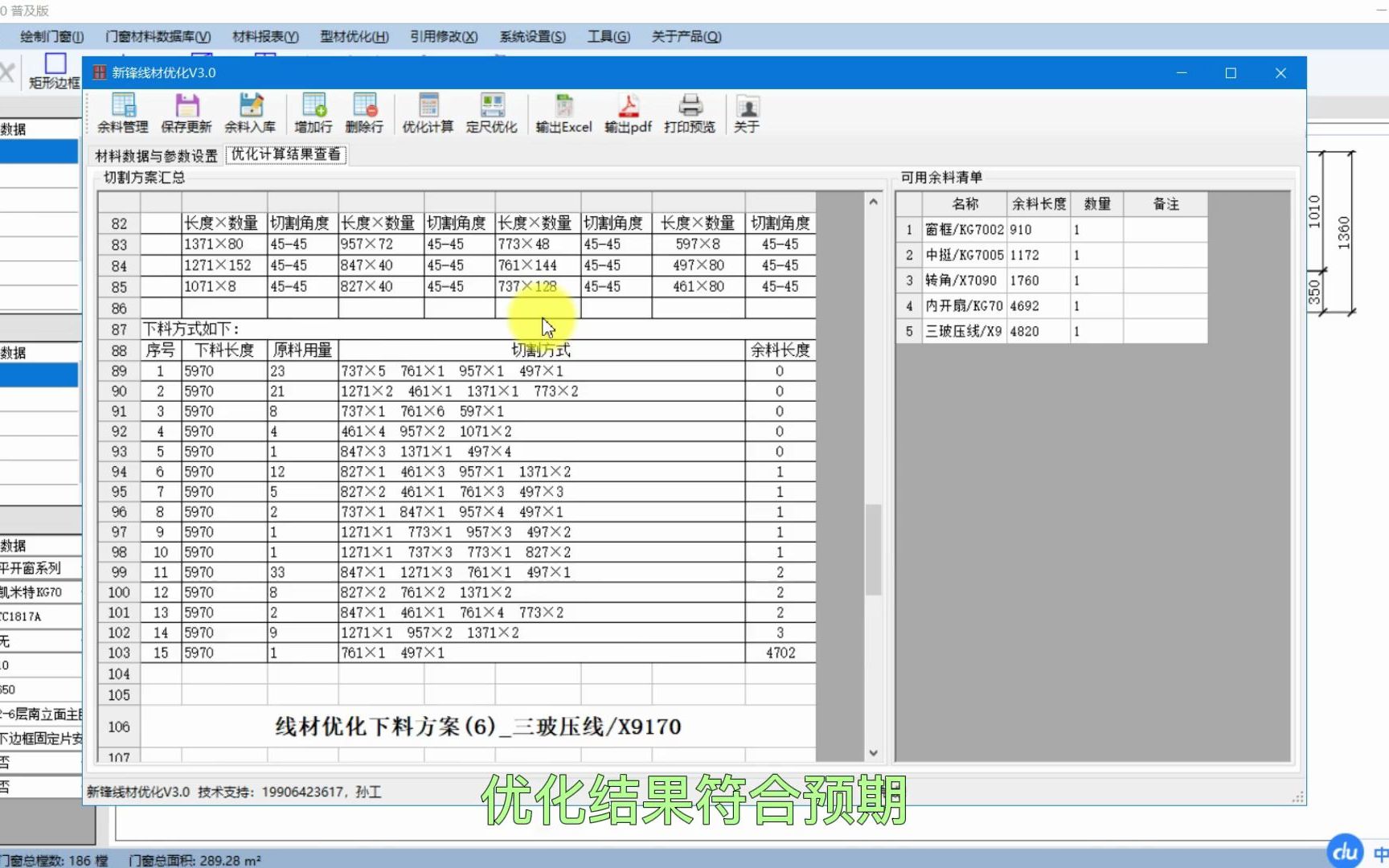Click scroll-down arrow of cutting table

click(873, 753)
